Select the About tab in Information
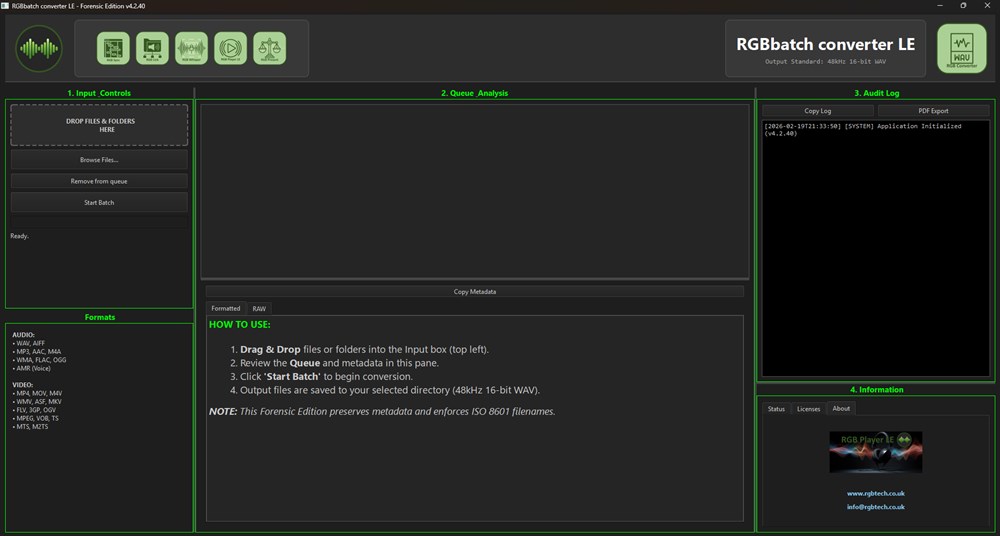1000x536 pixels. pyautogui.click(x=841, y=408)
